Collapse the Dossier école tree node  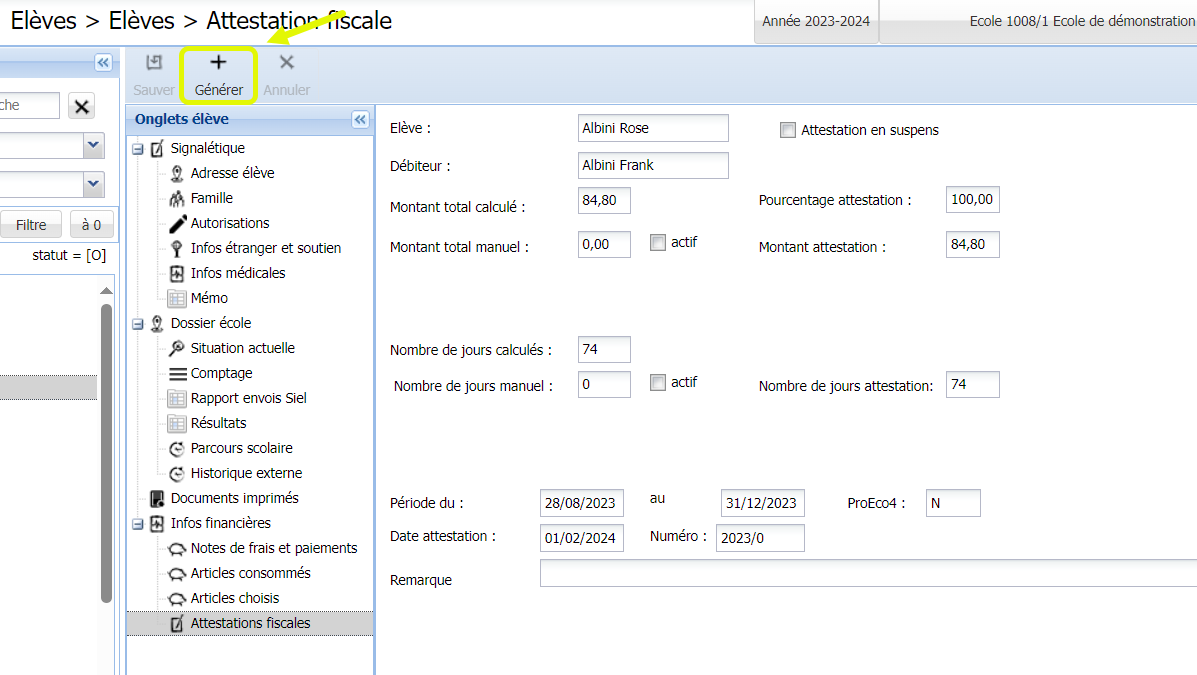[138, 324]
